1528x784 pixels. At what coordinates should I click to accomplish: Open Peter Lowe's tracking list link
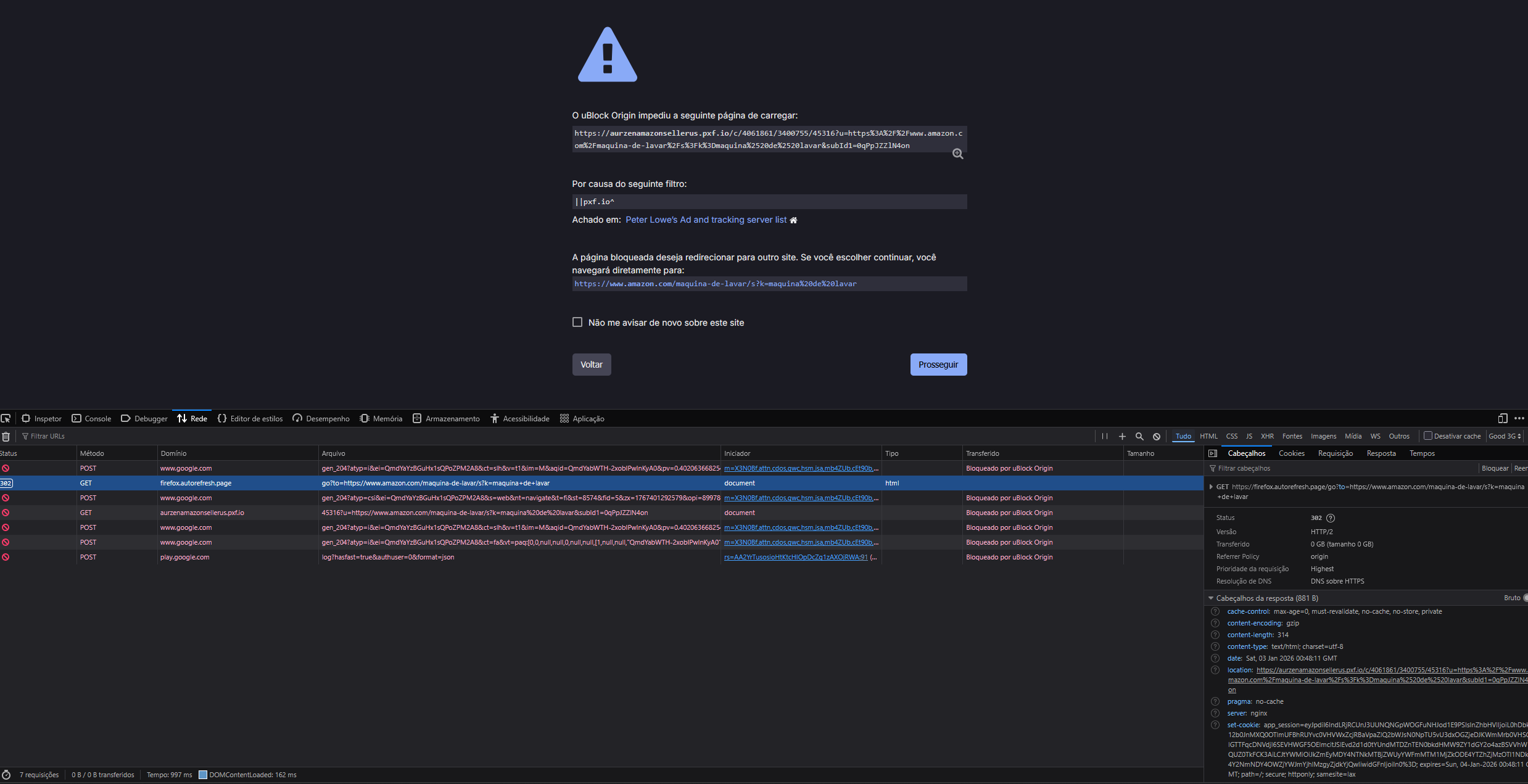coord(706,220)
